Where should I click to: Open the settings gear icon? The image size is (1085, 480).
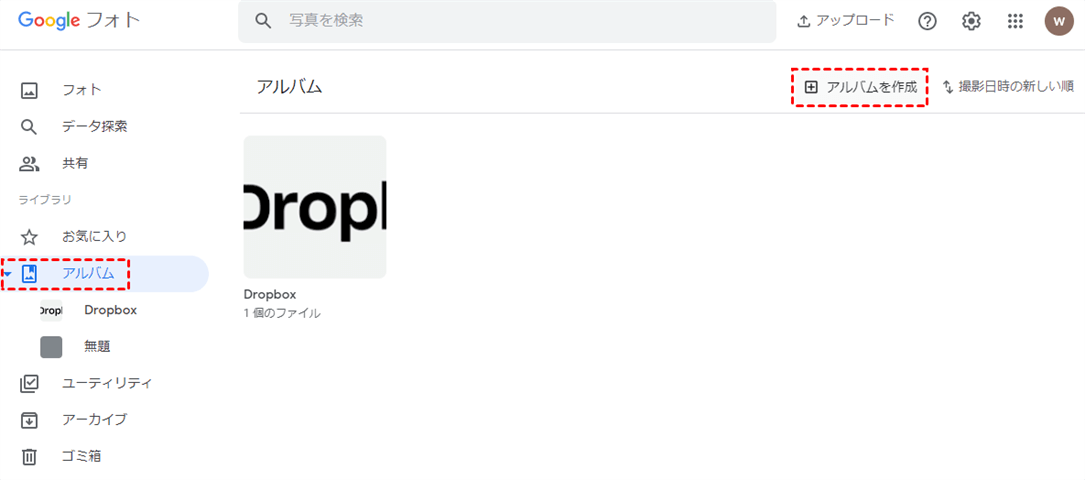click(971, 21)
